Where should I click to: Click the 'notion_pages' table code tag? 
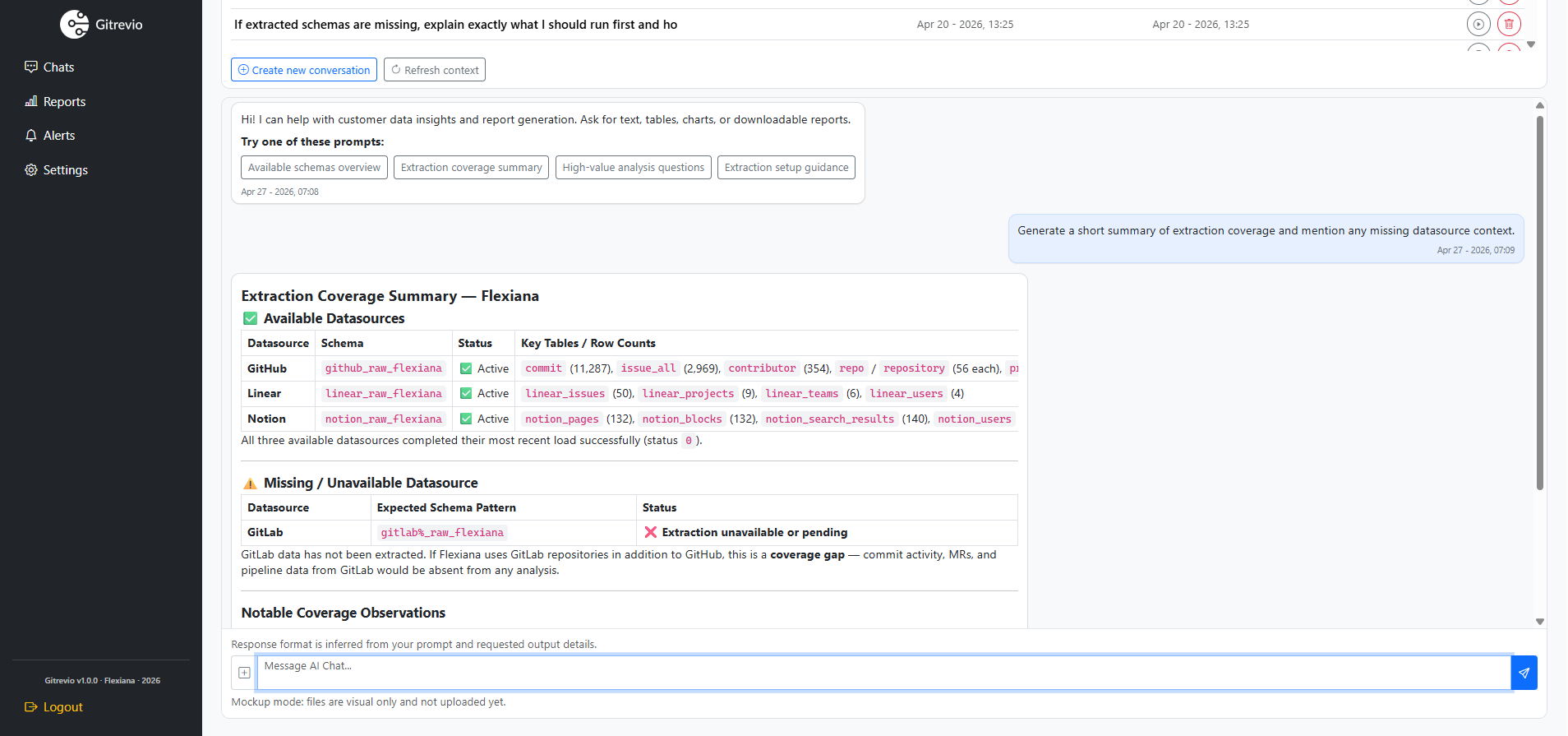(562, 419)
